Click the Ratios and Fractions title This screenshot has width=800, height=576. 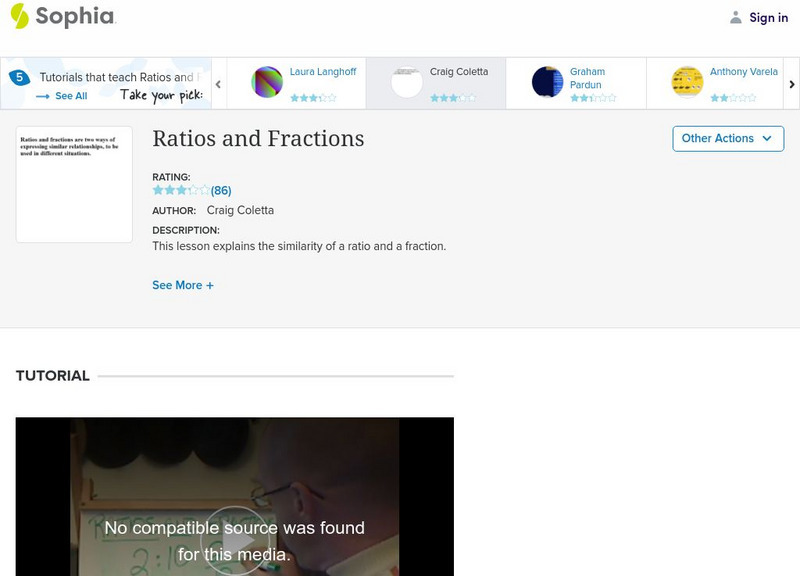pos(258,139)
